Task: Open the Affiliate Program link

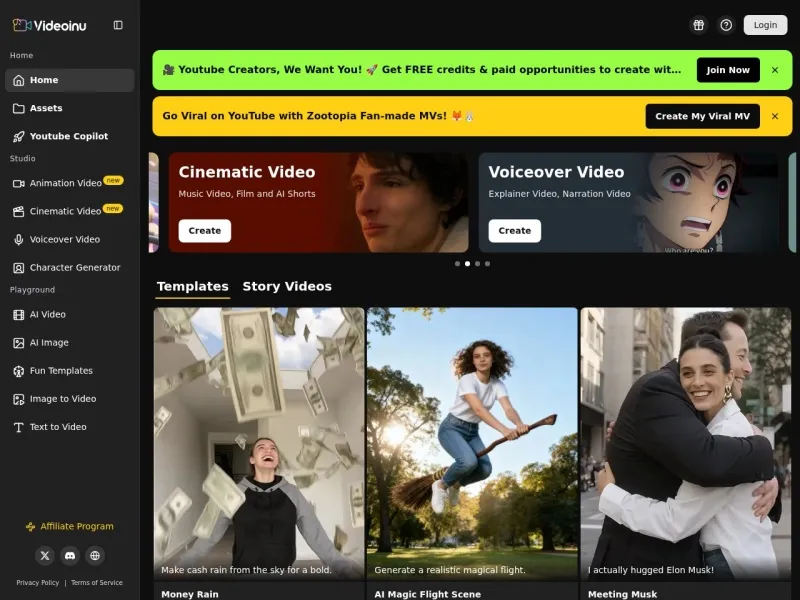Action: coord(70,526)
